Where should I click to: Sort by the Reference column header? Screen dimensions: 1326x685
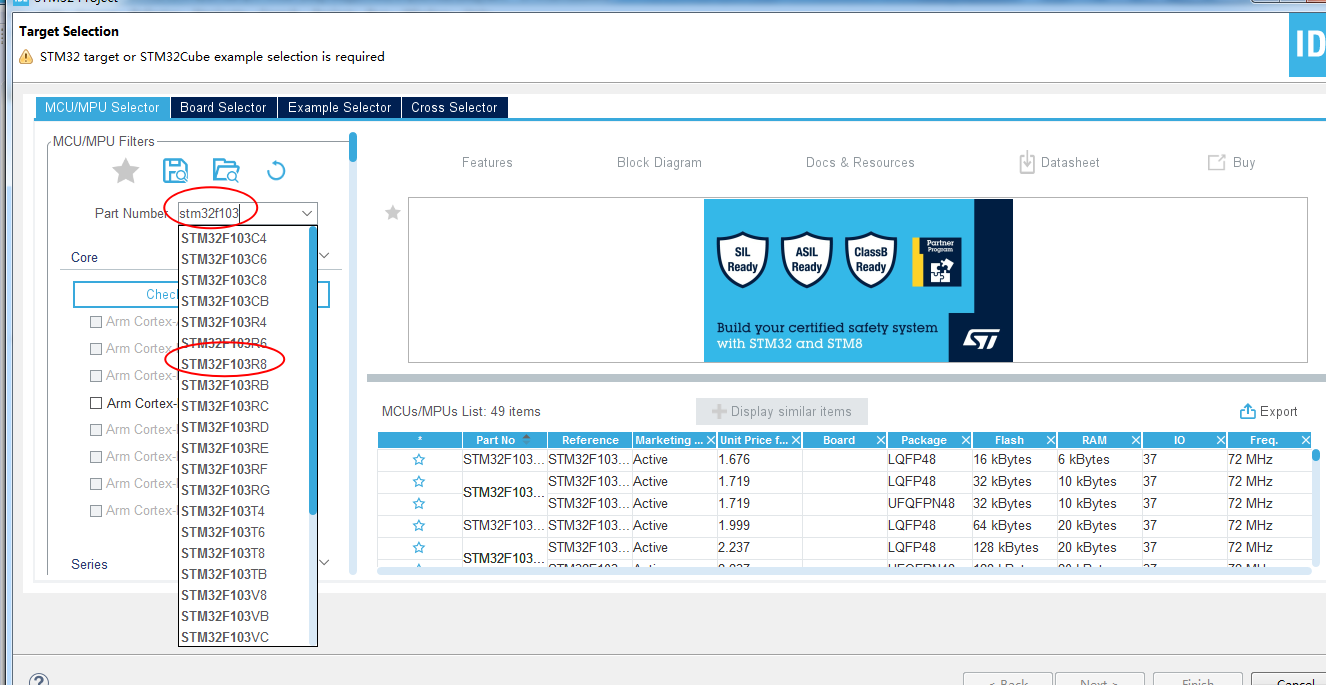[590, 440]
